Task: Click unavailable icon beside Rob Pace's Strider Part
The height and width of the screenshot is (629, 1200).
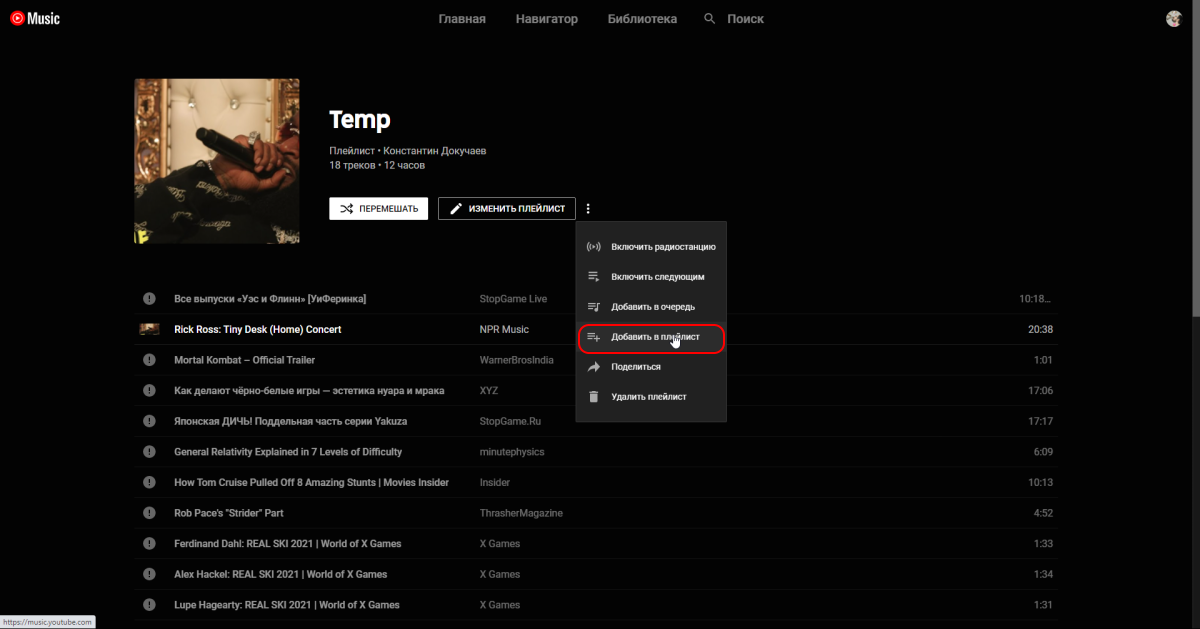Action: 149,513
